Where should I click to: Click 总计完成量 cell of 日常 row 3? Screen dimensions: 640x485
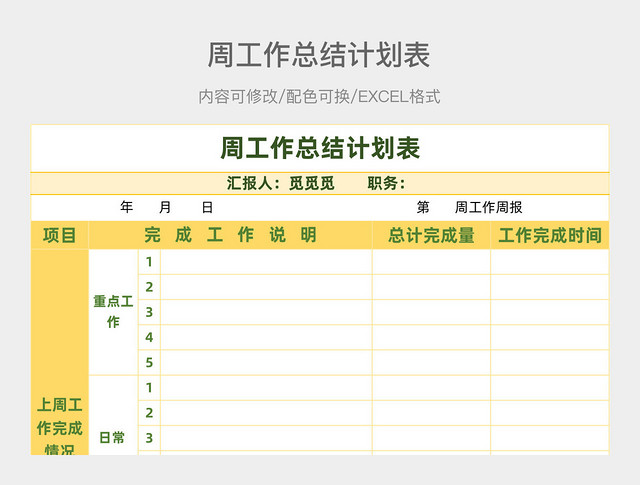(x=431, y=438)
